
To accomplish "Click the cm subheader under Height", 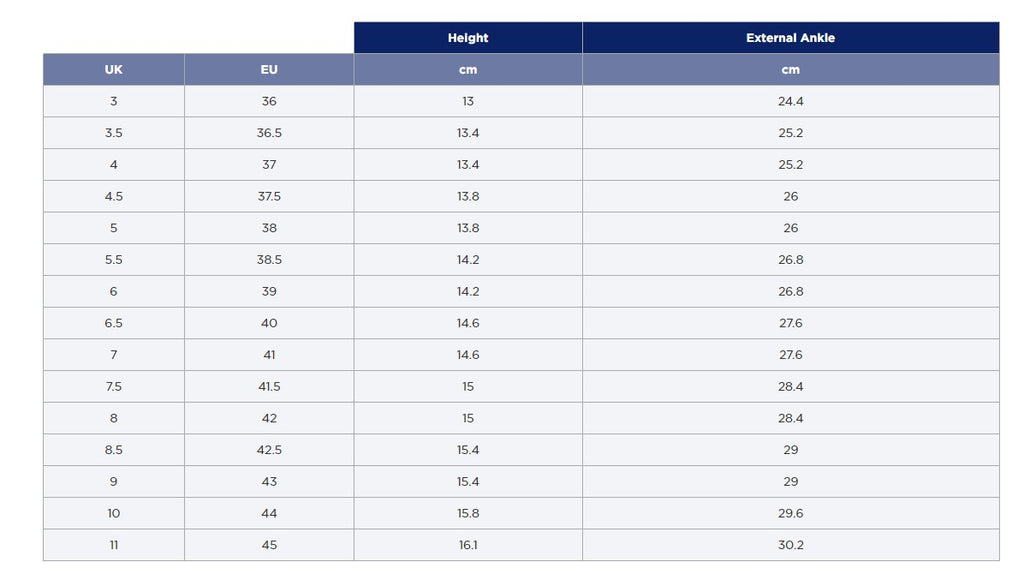I will (x=468, y=70).
